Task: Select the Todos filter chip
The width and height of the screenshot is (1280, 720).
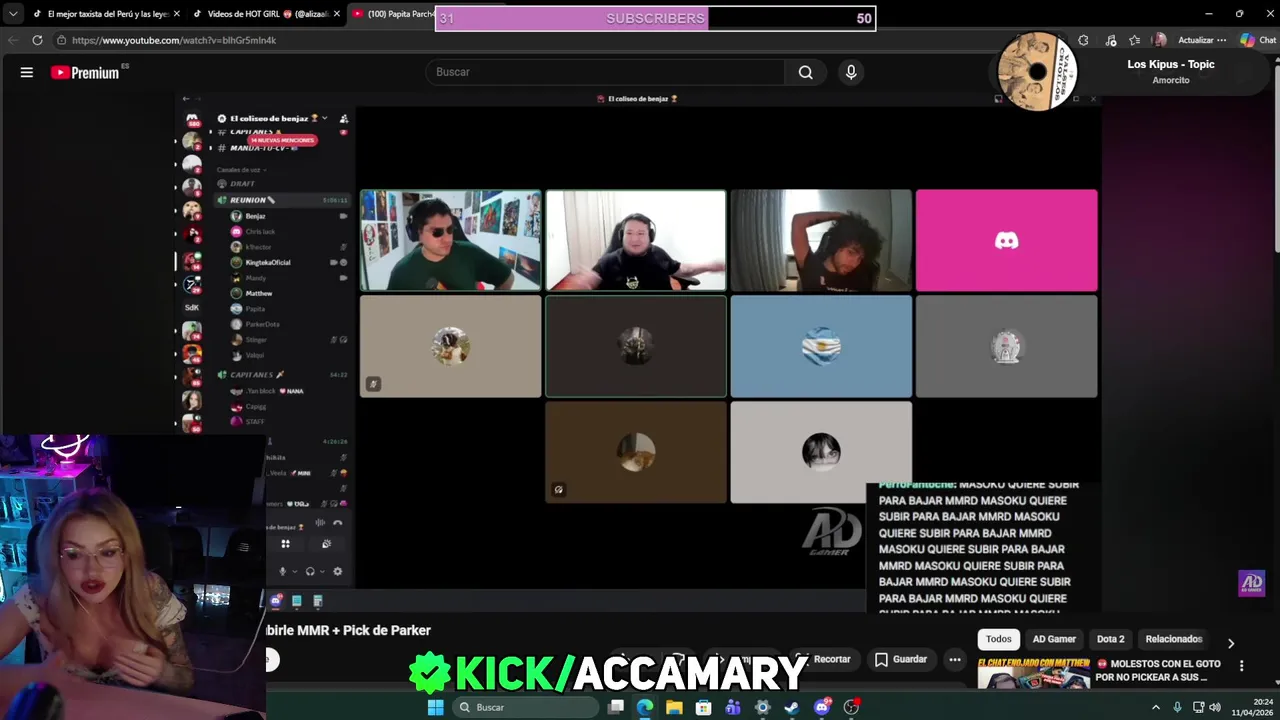Action: click(999, 639)
